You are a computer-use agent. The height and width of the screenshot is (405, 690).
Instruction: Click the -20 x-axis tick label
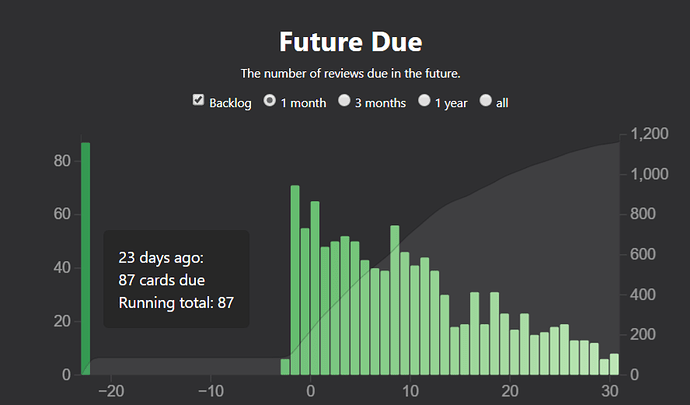[111, 391]
